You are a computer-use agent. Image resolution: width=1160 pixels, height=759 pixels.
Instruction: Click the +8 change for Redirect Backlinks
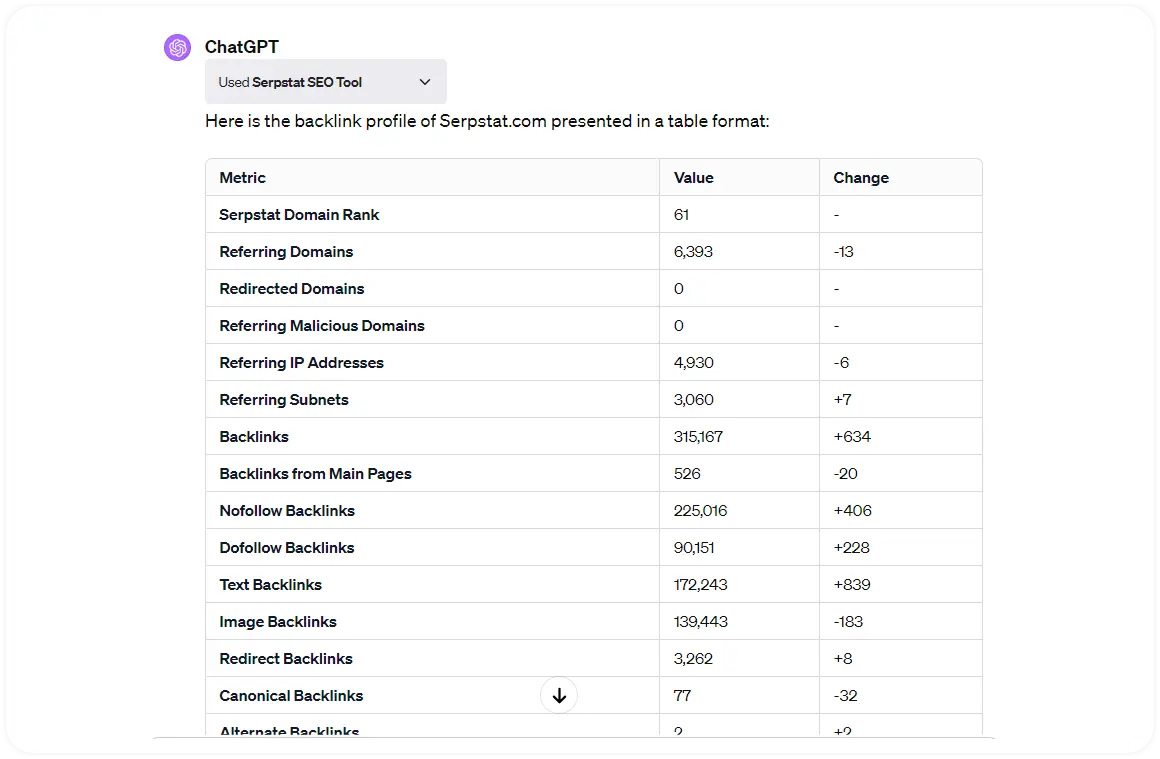point(843,658)
